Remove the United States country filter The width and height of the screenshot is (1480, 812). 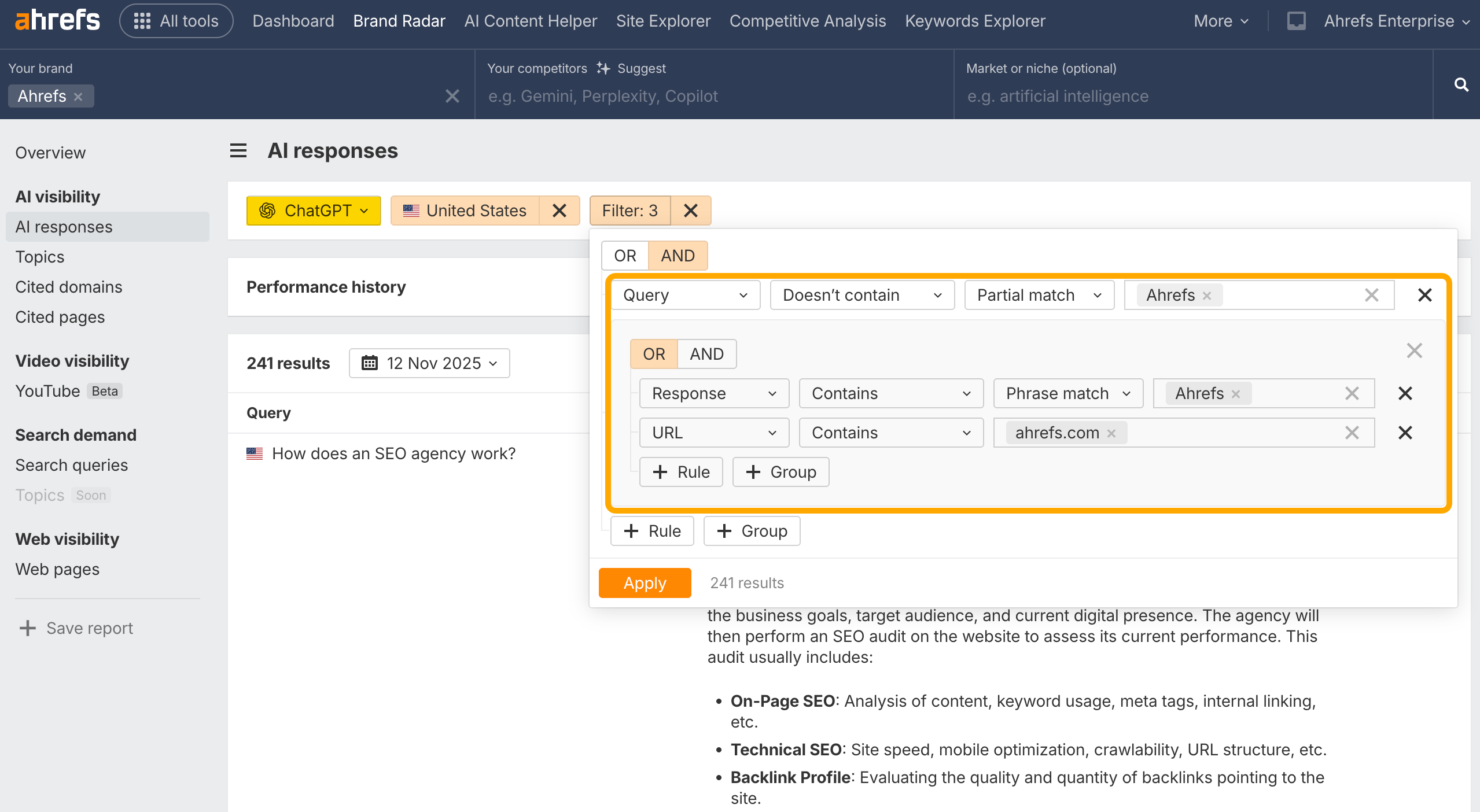click(x=559, y=211)
